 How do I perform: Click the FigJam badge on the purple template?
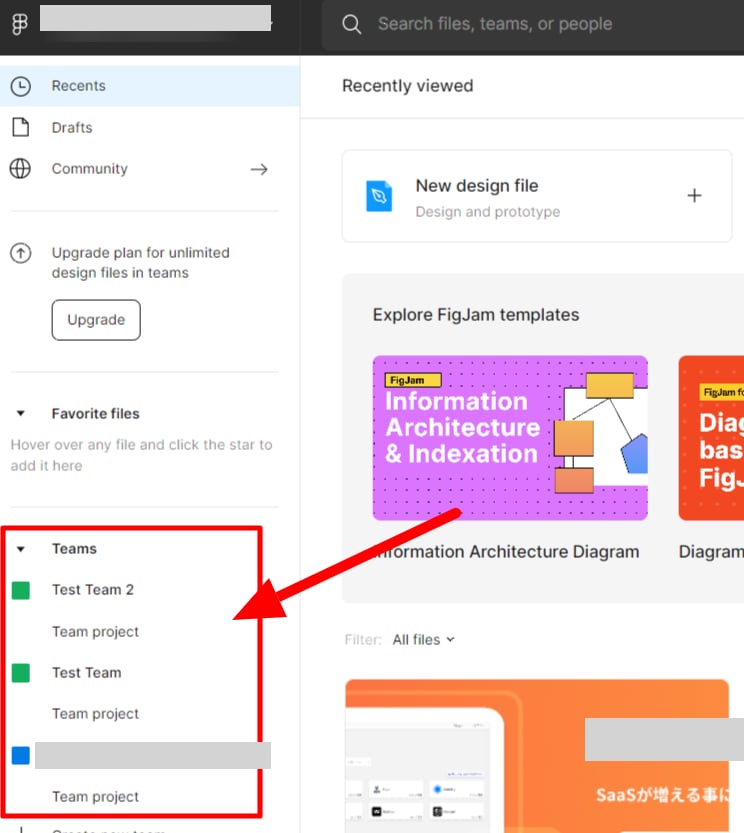[x=413, y=380]
